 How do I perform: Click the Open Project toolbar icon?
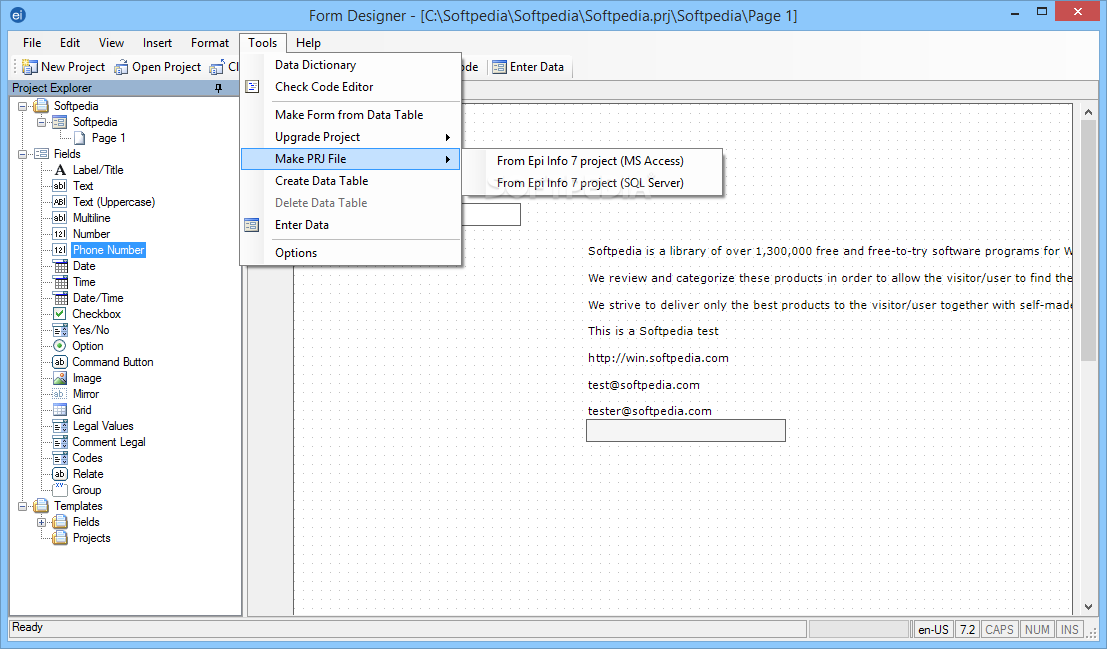pos(121,67)
